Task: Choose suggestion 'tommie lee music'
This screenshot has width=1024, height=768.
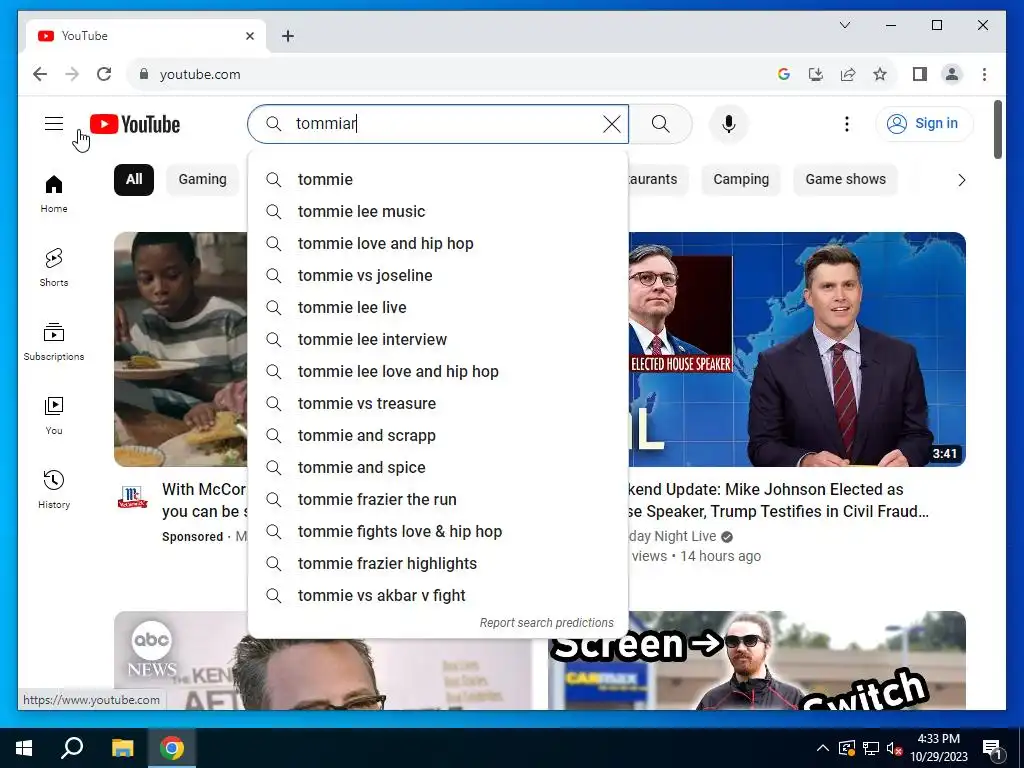Action: [438, 212]
